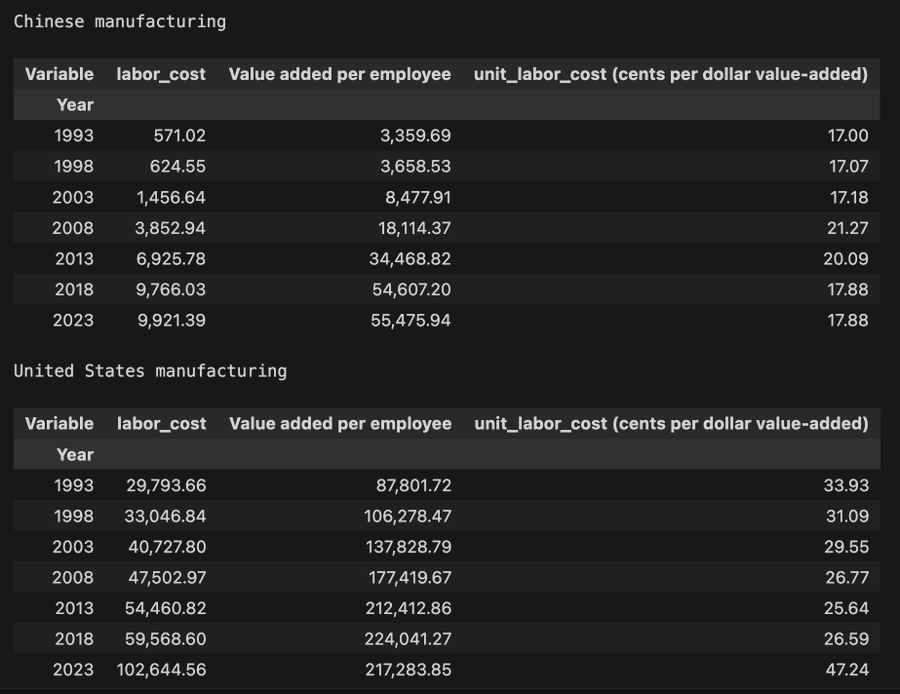
Task: Click unit labor cost value 25.64
Action: tap(847, 608)
